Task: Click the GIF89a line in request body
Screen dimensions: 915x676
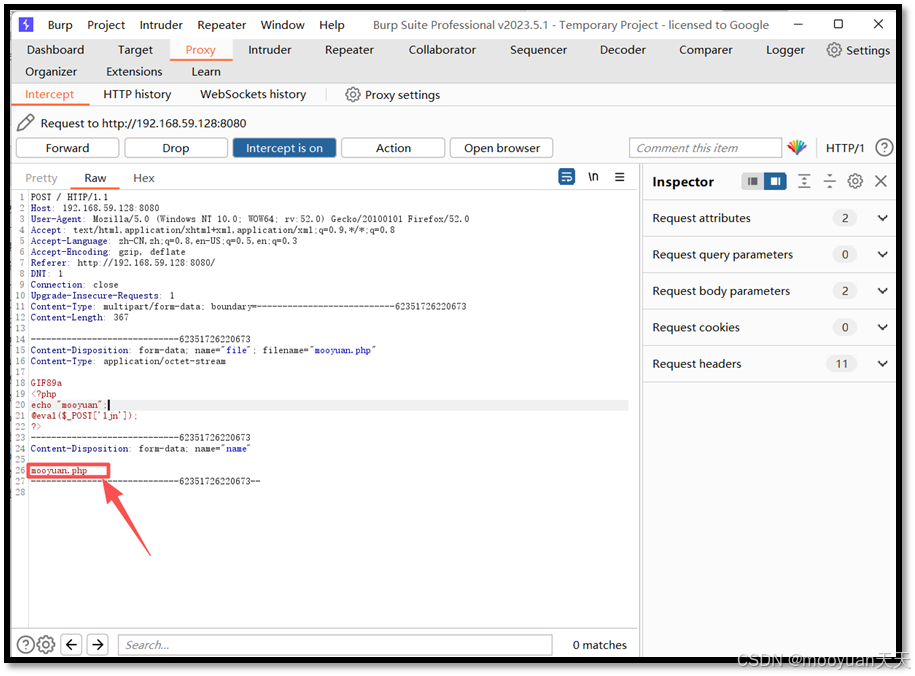Action: point(46,383)
